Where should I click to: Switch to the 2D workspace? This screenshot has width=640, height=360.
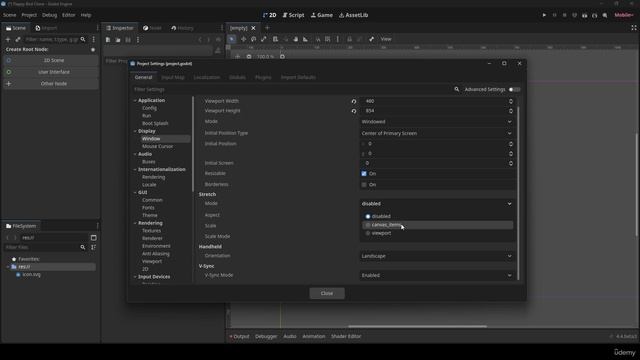(x=269, y=15)
